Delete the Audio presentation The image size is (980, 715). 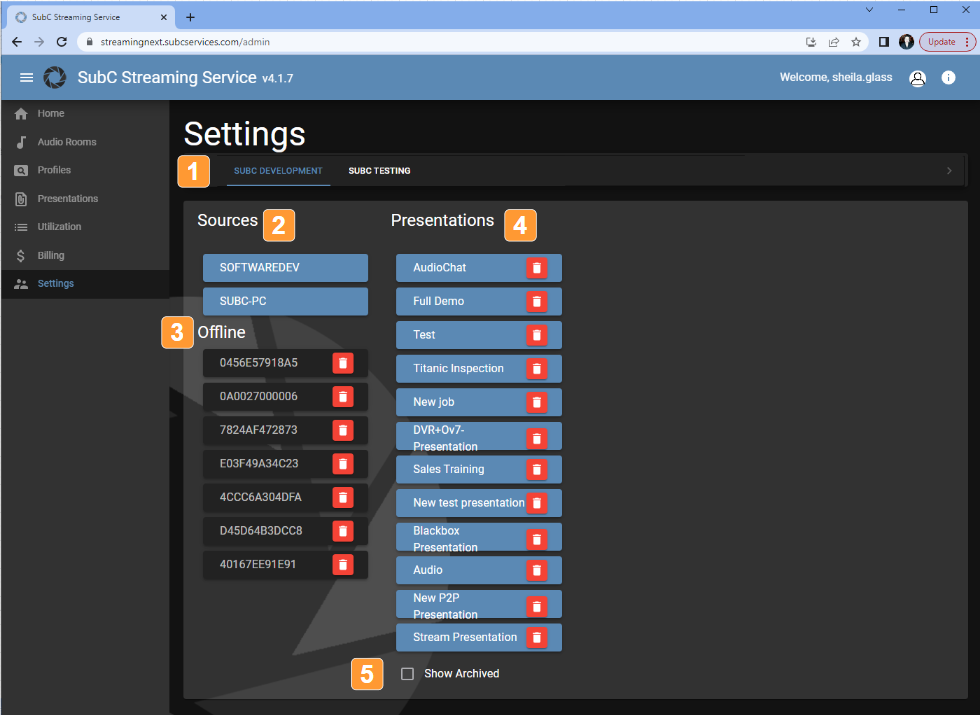pos(536,570)
